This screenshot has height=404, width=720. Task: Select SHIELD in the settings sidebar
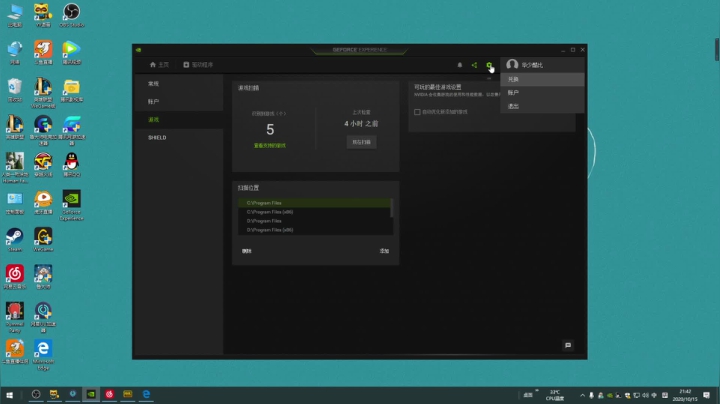(x=179, y=137)
